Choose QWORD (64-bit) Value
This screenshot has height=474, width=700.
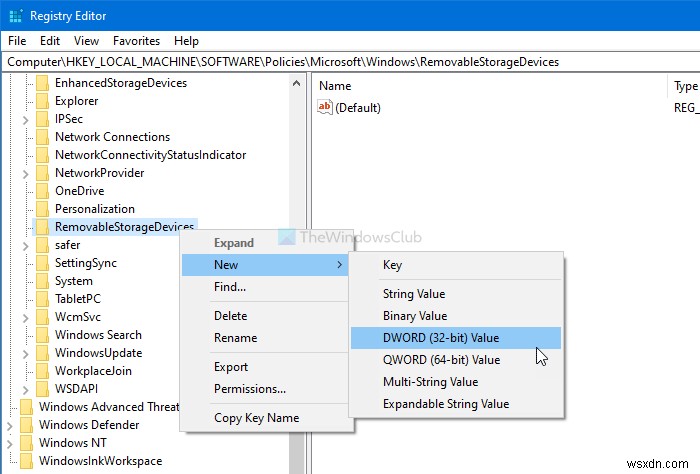(x=456, y=360)
